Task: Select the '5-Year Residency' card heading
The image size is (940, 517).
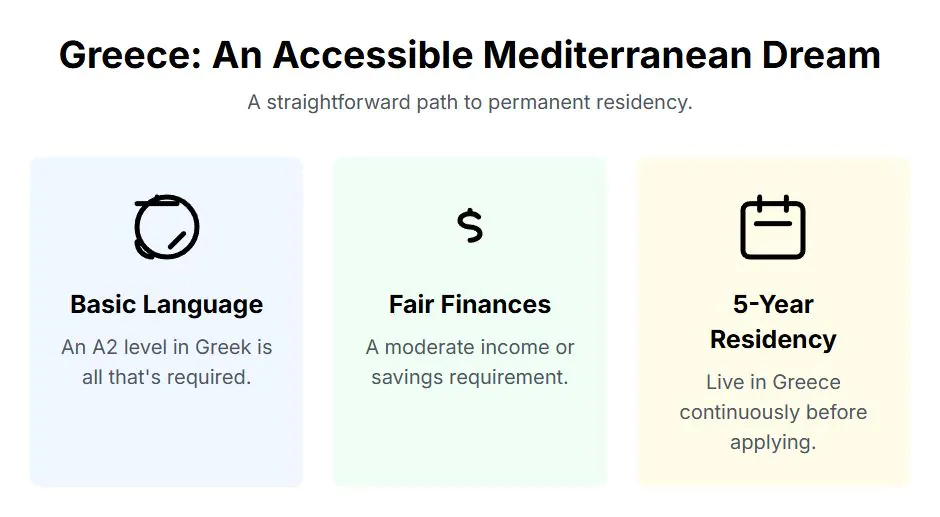Action: [773, 322]
